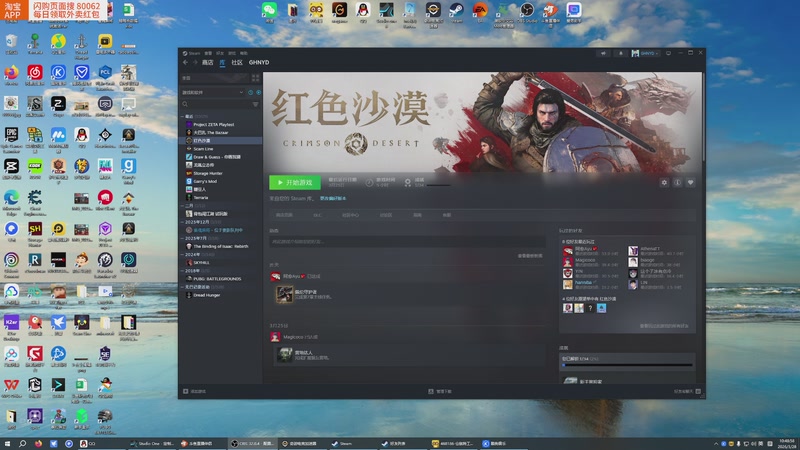Screen dimensions: 800x450
Task: Click the question-mark wishlist friend avatar
Action: (590, 308)
